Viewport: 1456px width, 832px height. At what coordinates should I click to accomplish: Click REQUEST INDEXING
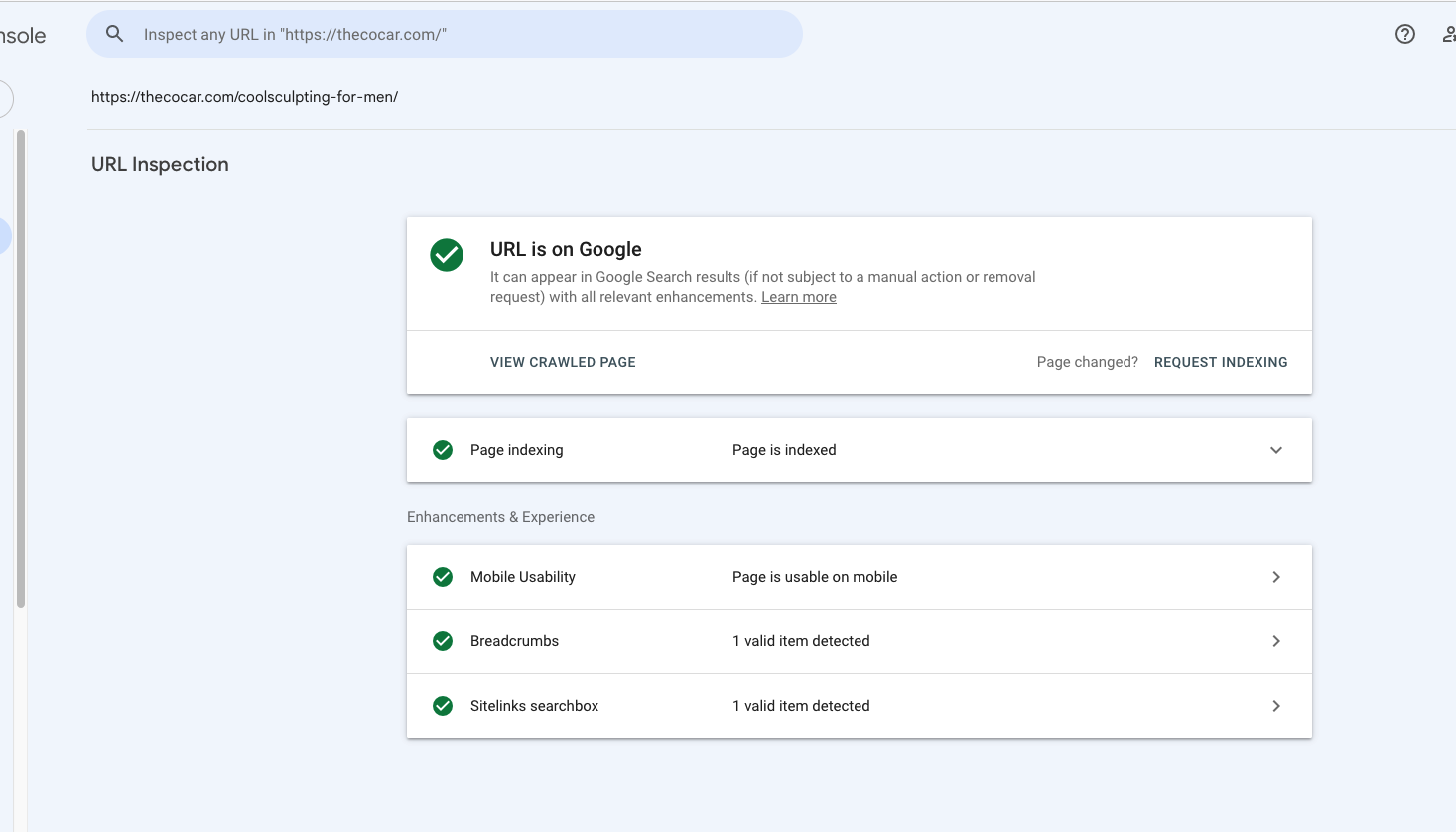tap(1221, 362)
